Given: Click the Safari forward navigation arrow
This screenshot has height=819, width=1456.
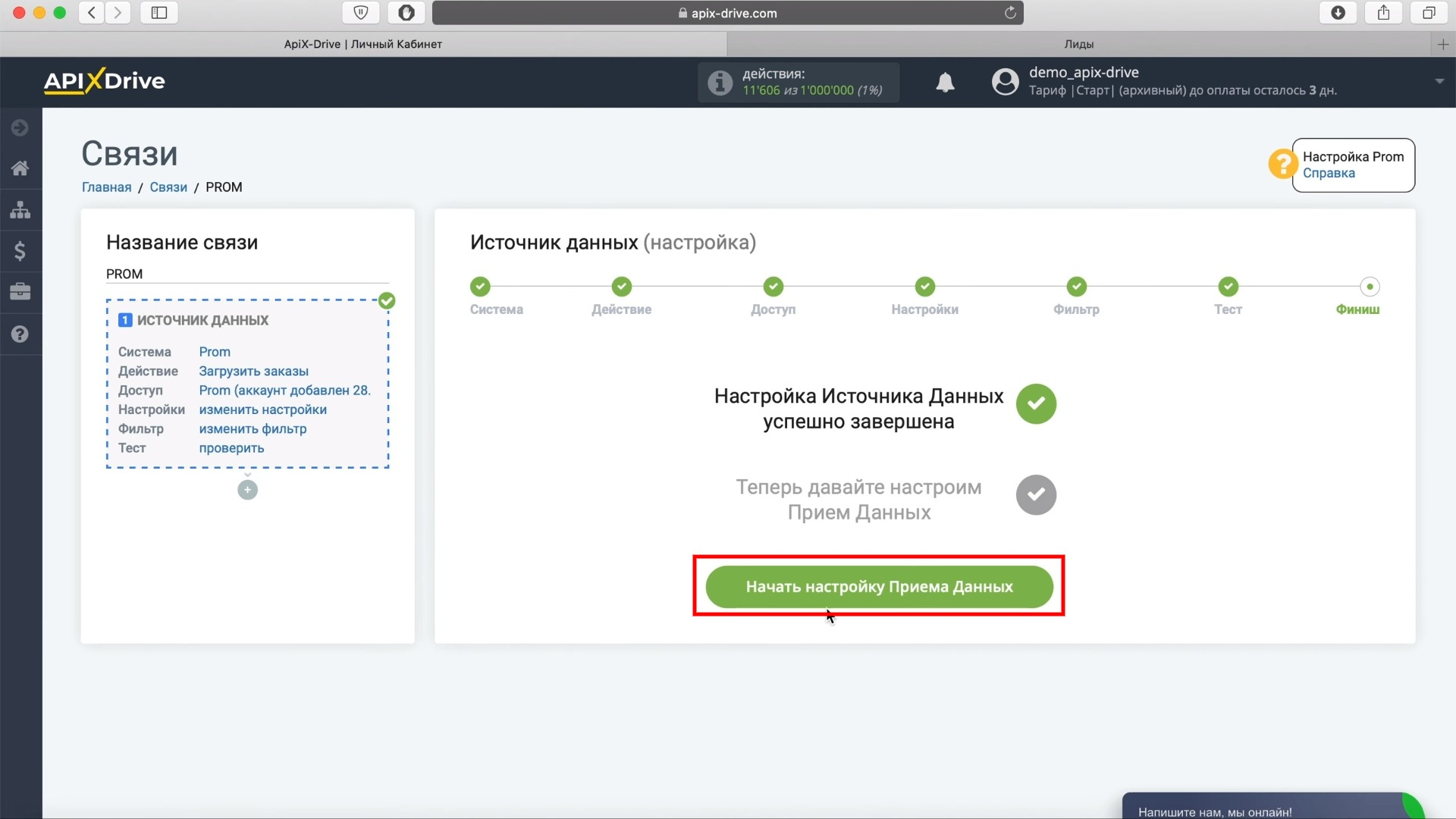Looking at the screenshot, I should click(x=118, y=13).
